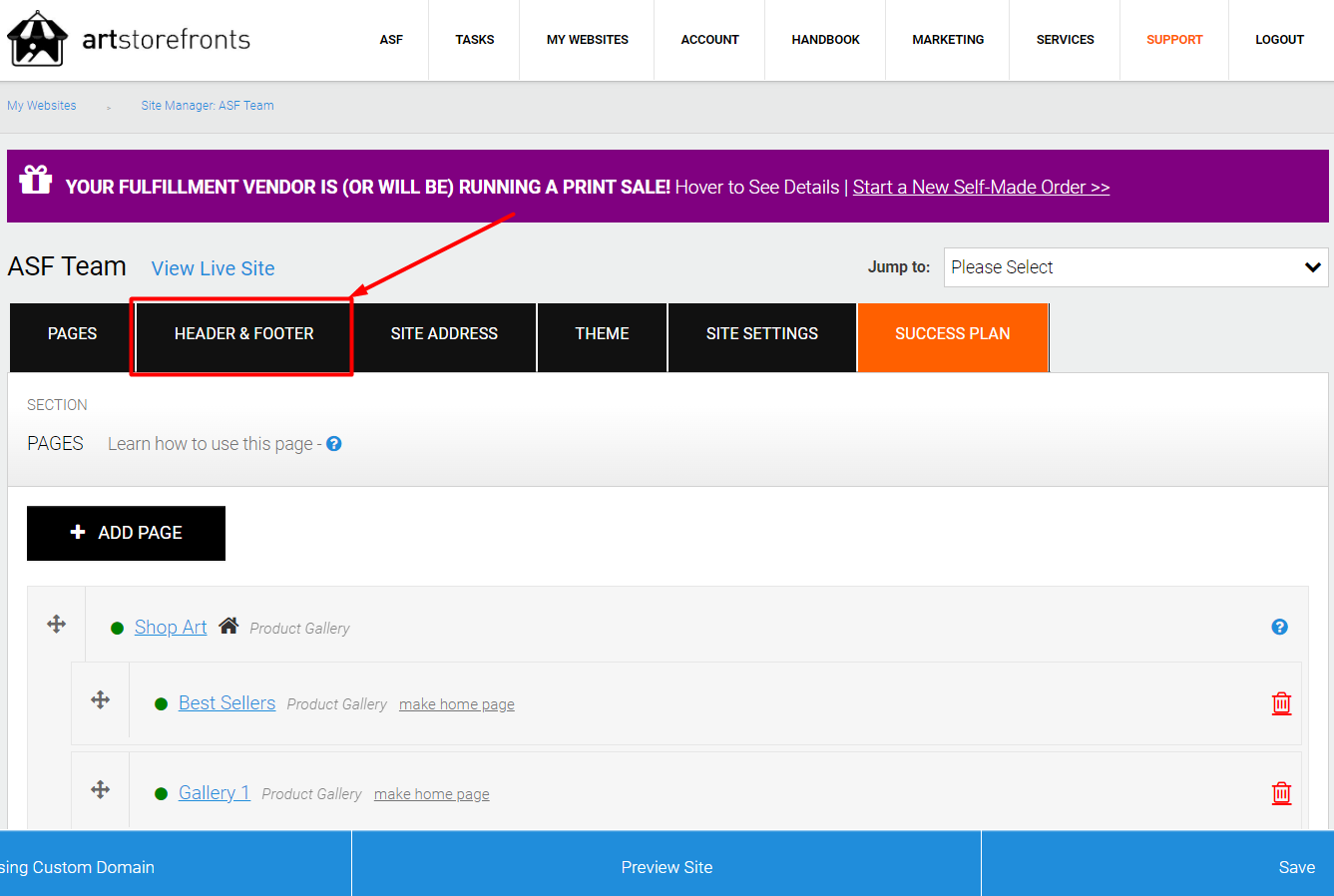Open the SUPPORT menu
This screenshot has width=1334, height=896.
click(1174, 40)
